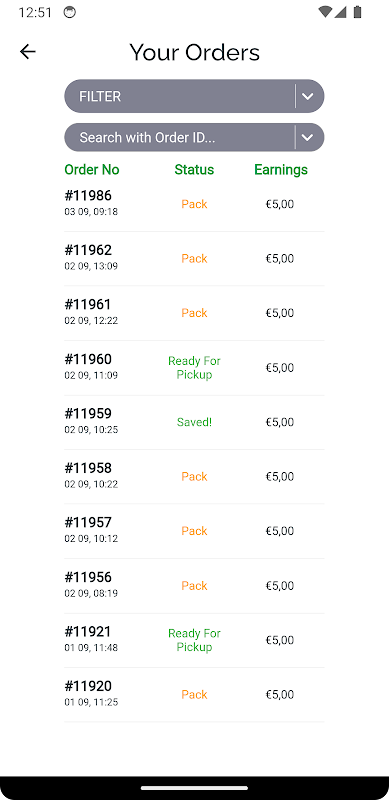Viewport: 389px width, 800px height.
Task: Open order #11986
Action: 194,204
